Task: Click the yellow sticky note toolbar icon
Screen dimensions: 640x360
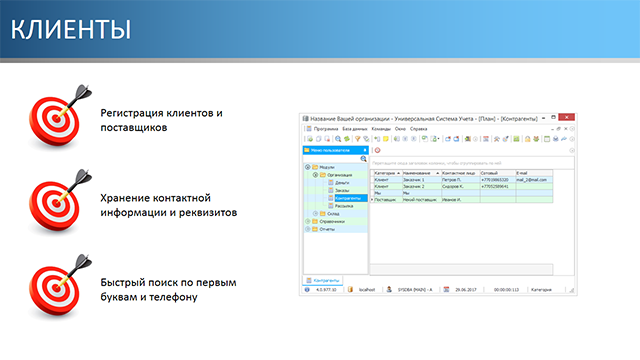Action: pos(386,139)
